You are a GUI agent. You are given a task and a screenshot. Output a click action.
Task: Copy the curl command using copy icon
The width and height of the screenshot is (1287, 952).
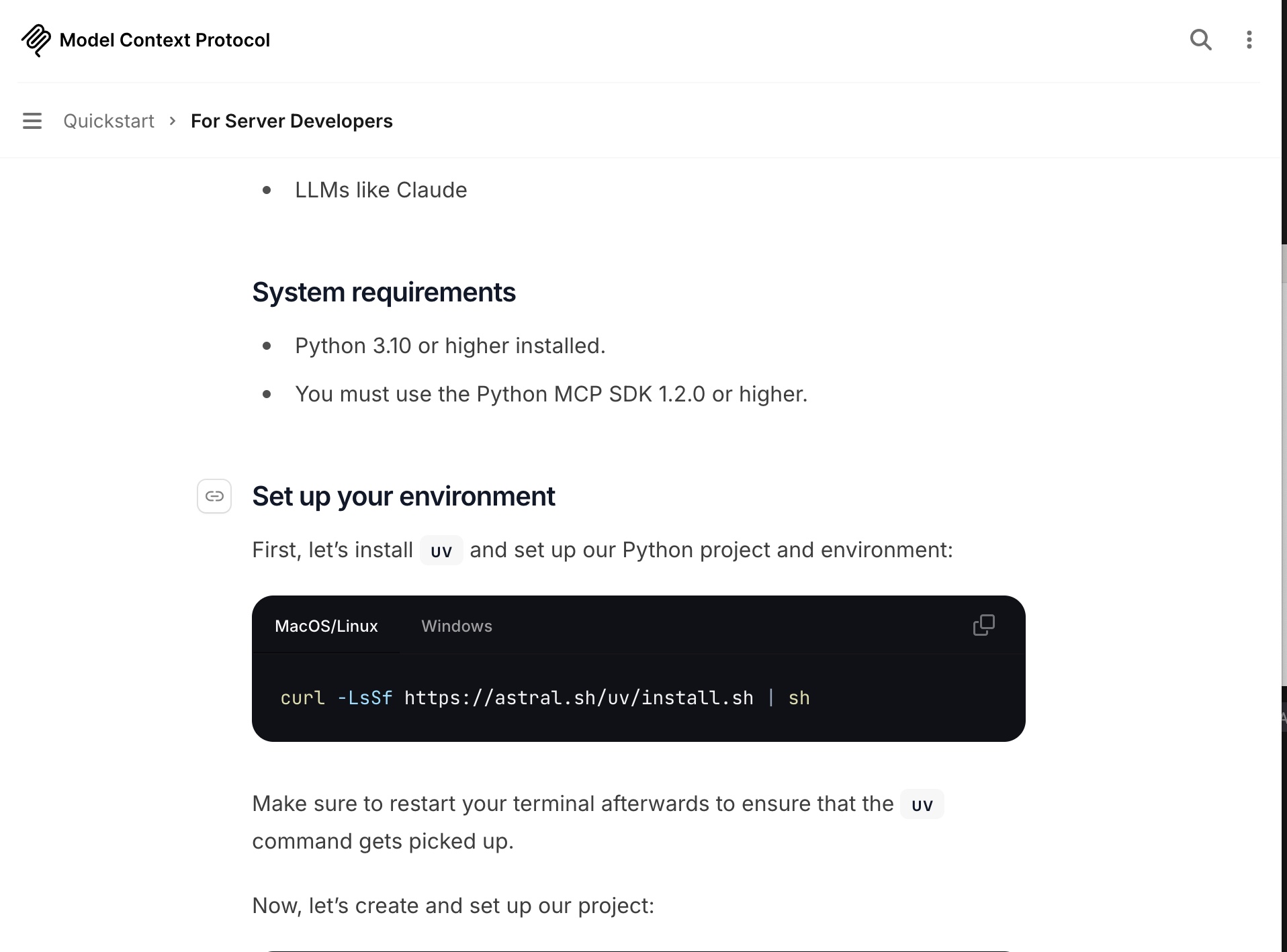click(983, 625)
